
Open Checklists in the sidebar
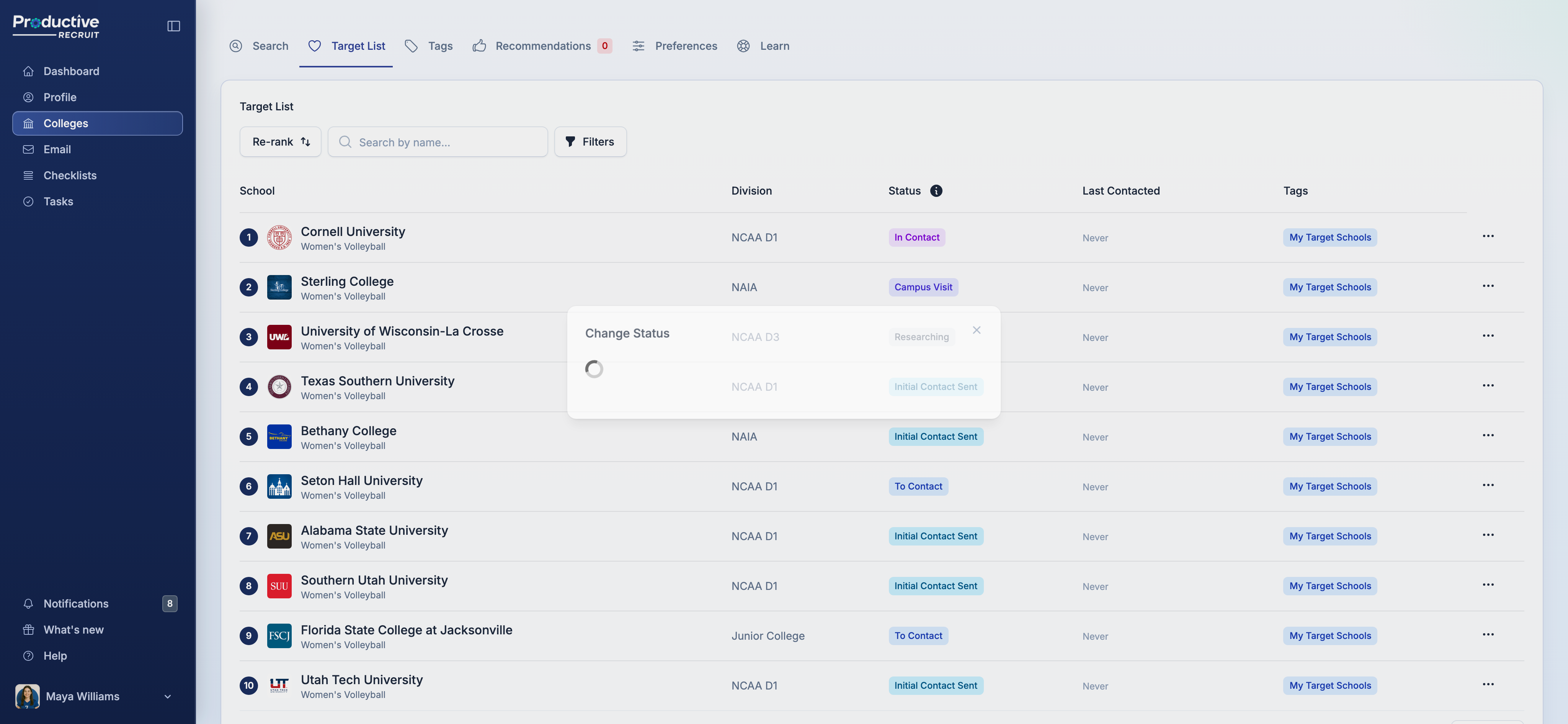click(97, 175)
